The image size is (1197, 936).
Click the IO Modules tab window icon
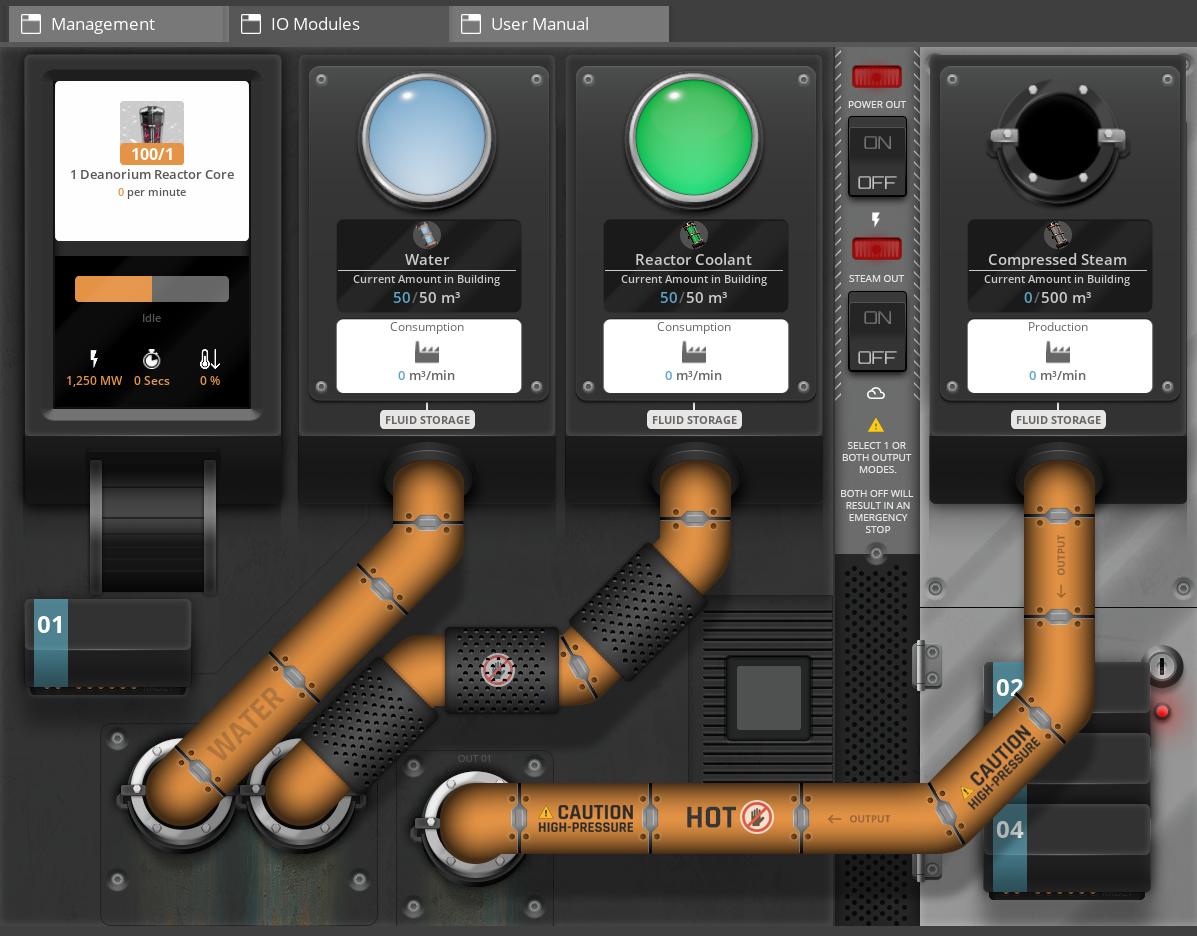coord(251,24)
